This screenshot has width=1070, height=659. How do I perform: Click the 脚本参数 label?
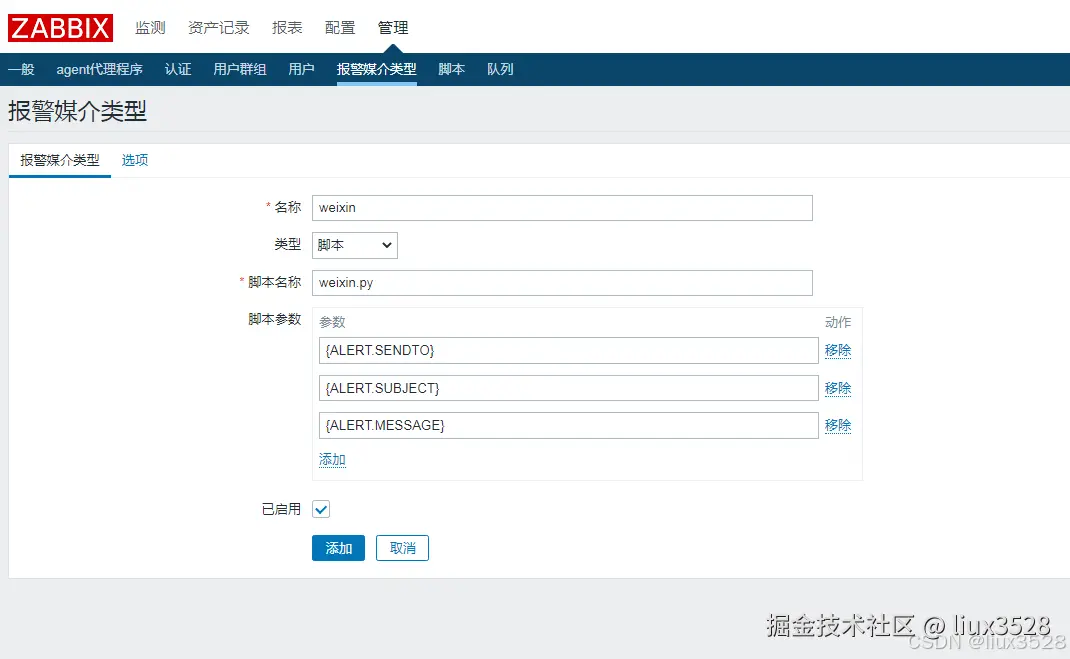coord(274,319)
